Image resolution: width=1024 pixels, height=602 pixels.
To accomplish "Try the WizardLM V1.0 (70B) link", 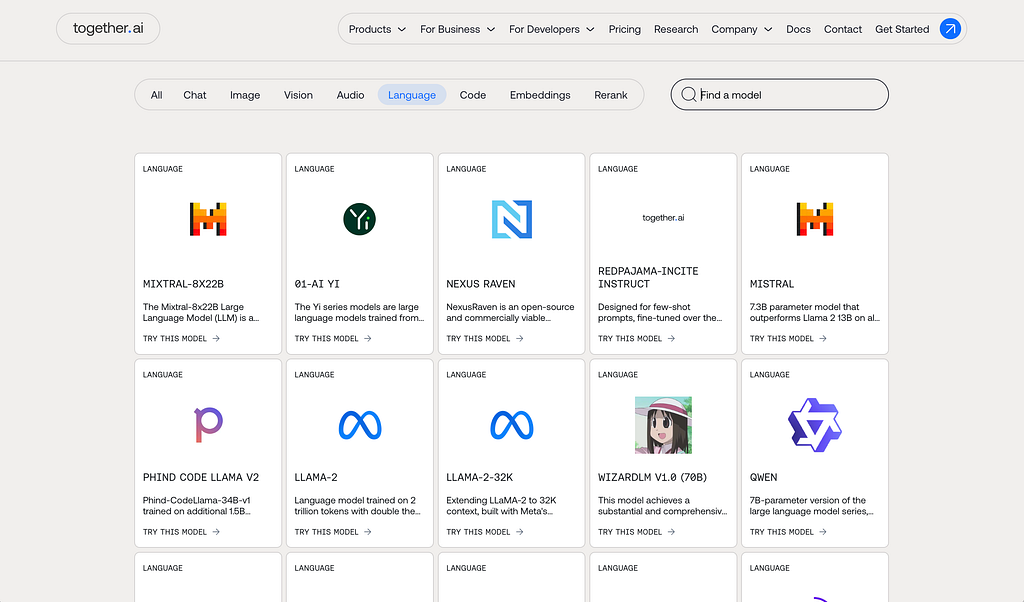I will tap(637, 531).
